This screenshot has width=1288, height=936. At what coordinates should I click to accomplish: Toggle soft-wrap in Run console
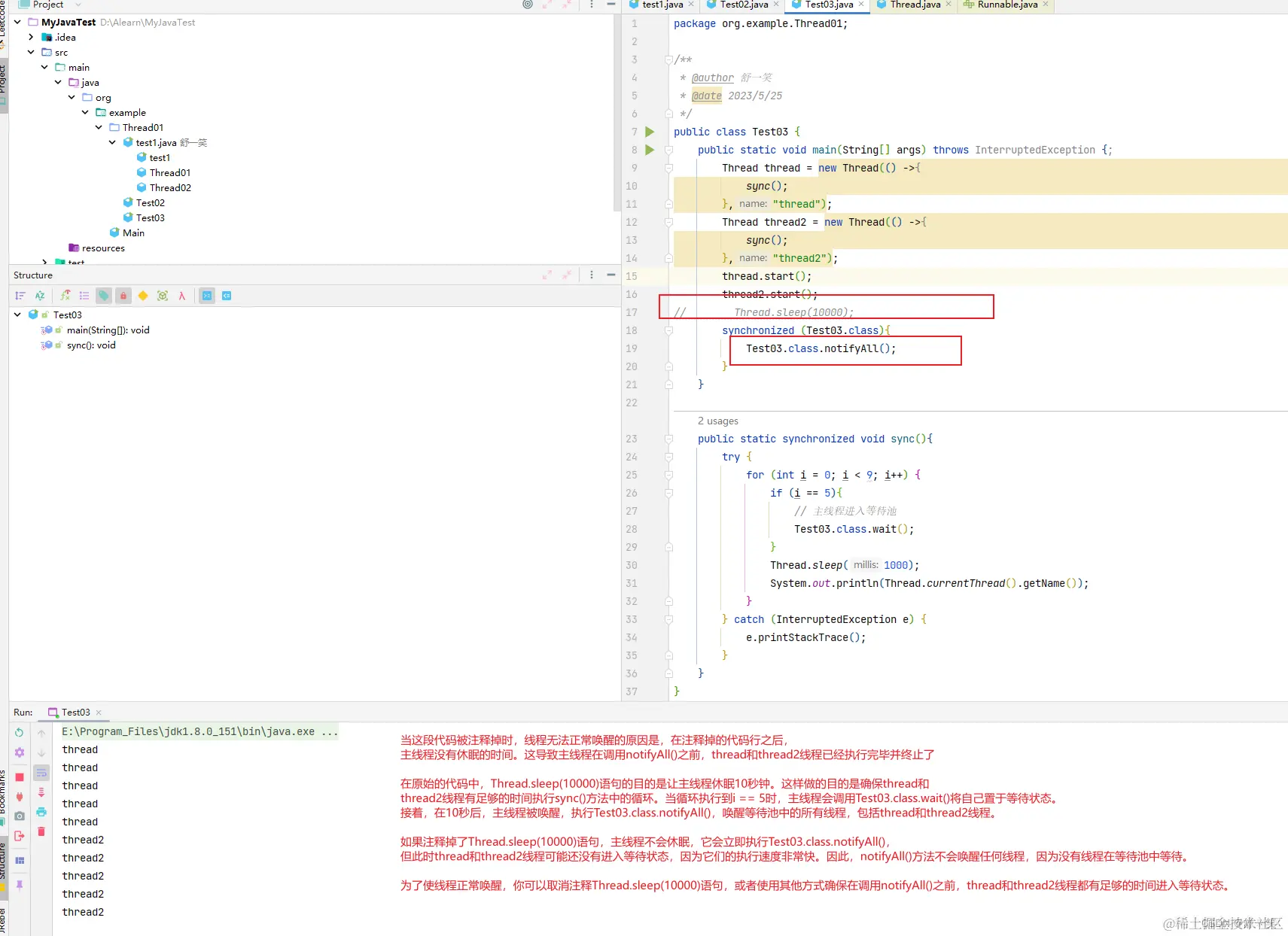coord(41,772)
